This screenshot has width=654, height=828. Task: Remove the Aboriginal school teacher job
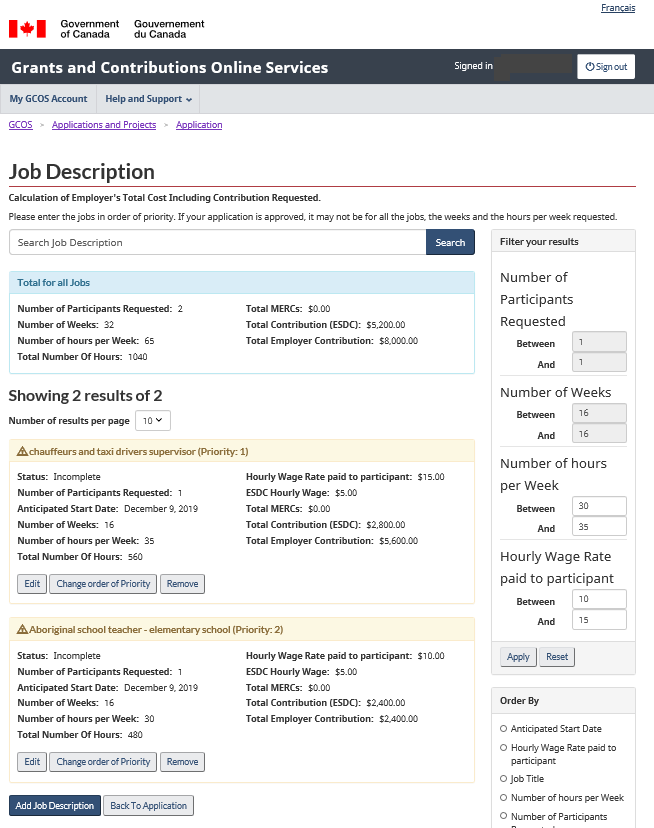182,762
